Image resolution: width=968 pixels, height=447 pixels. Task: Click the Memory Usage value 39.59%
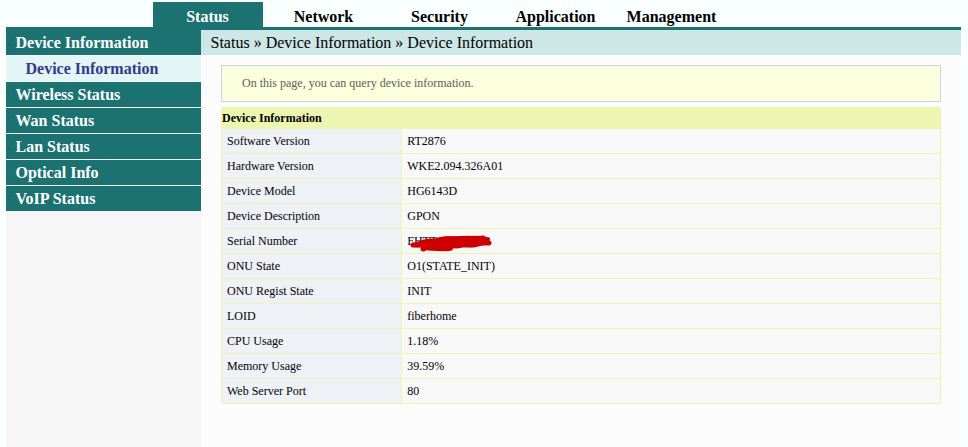(425, 366)
